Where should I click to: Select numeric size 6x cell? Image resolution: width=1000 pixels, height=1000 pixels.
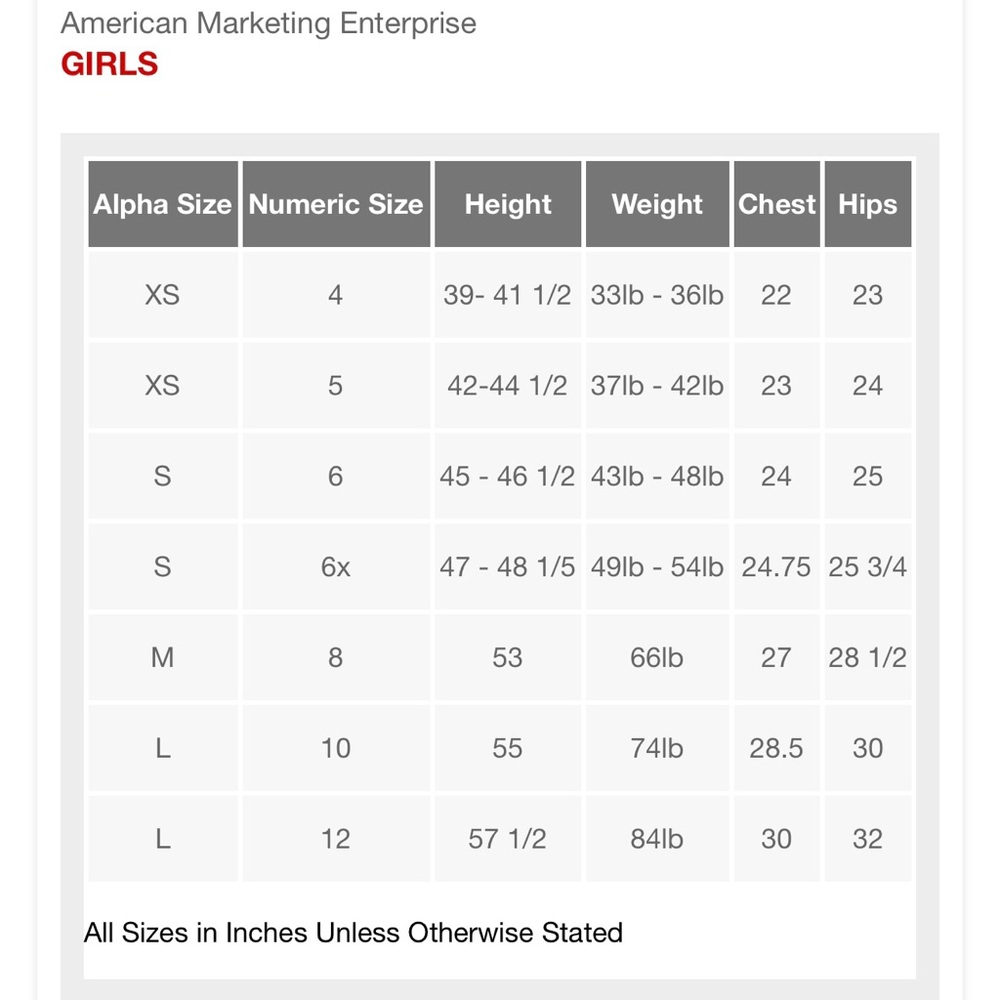pyautogui.click(x=336, y=566)
